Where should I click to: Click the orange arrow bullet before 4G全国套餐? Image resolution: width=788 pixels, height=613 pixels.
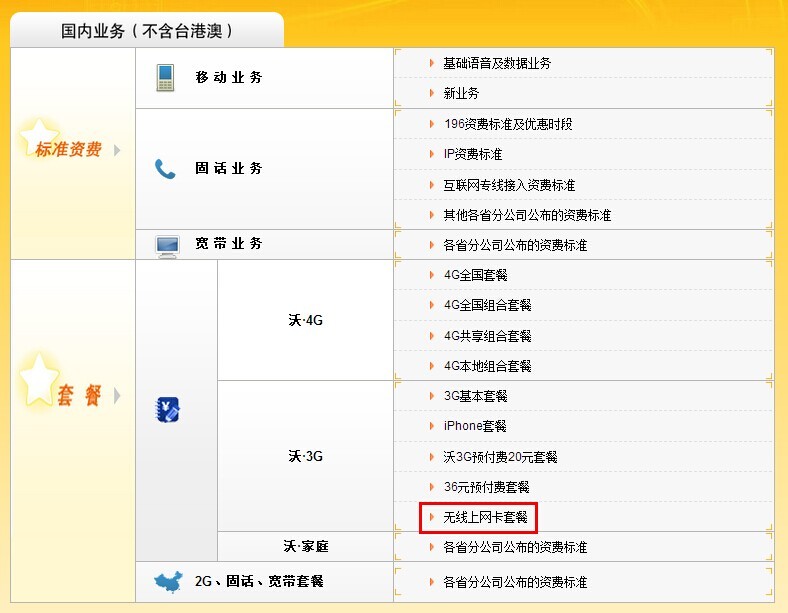[432, 274]
